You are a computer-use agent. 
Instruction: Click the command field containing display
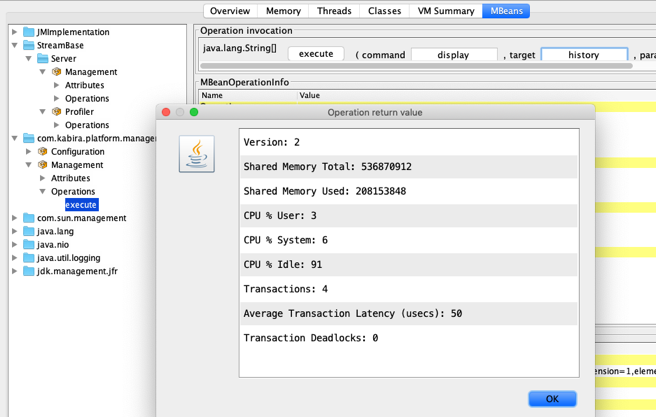pyautogui.click(x=453, y=55)
